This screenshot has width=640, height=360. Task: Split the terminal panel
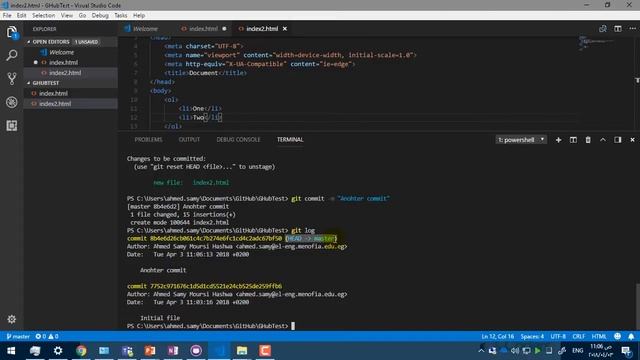[x=573, y=140]
